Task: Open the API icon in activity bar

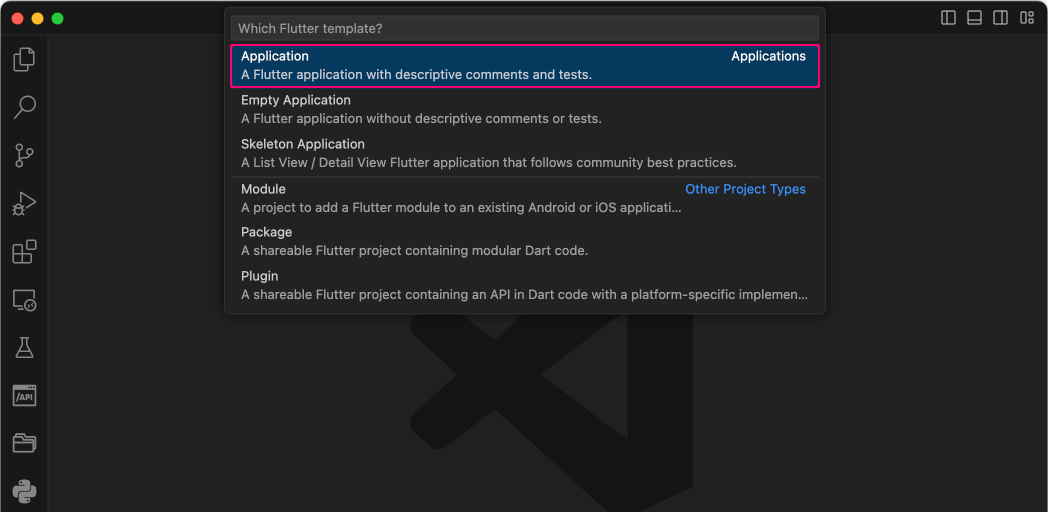Action: (x=24, y=396)
